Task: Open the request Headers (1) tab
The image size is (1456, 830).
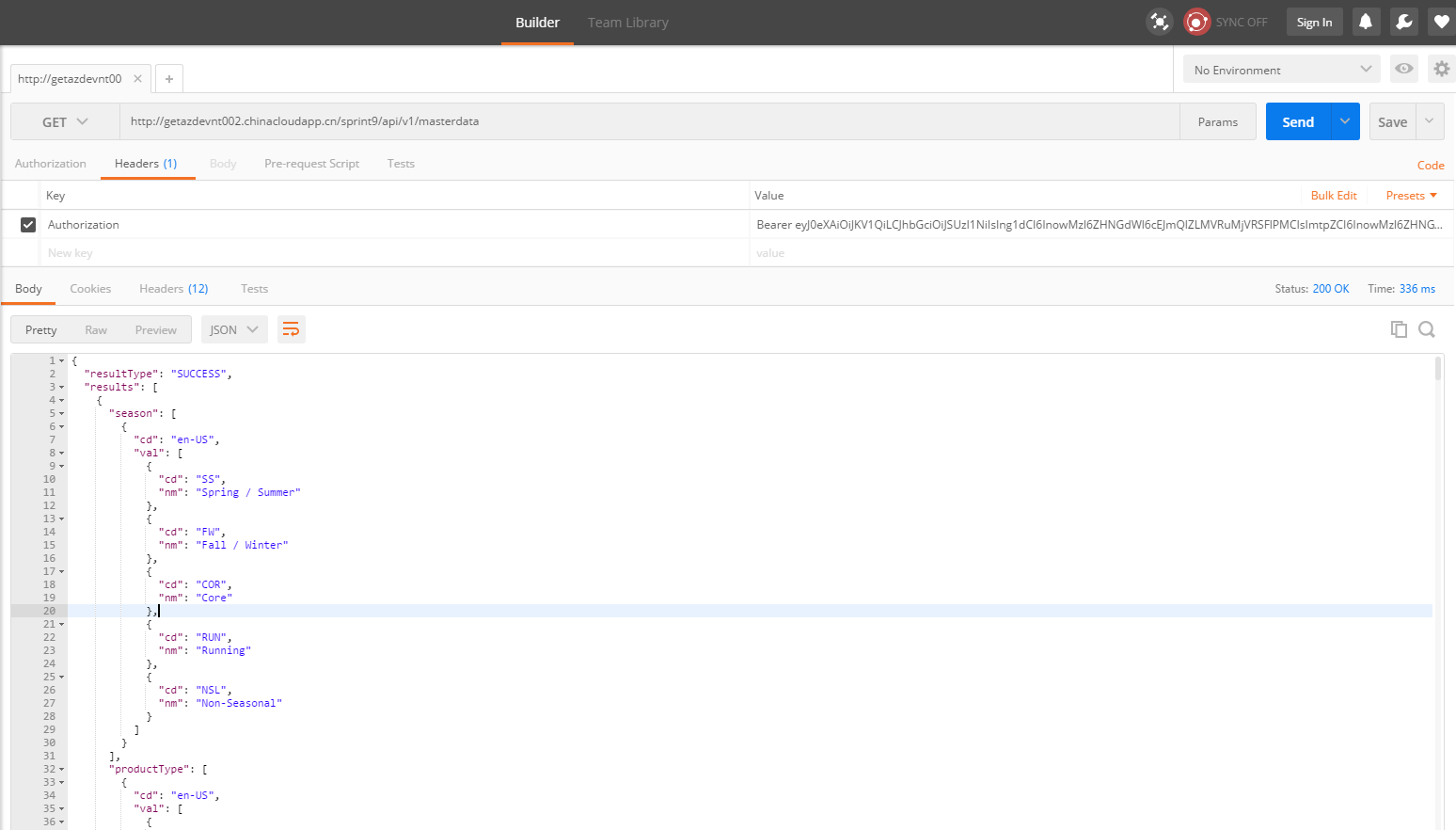Action: coord(146,164)
